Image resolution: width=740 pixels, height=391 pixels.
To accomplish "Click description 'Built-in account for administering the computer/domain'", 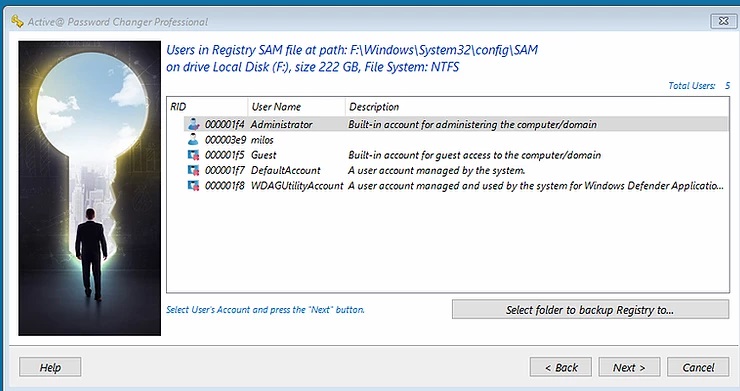I will click(472, 125).
